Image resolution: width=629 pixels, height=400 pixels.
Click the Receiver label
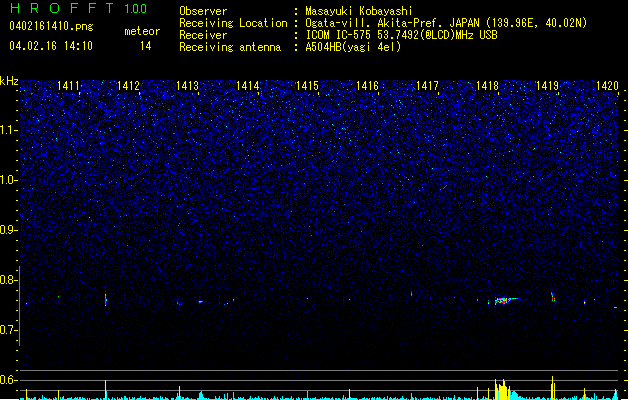tap(203, 35)
